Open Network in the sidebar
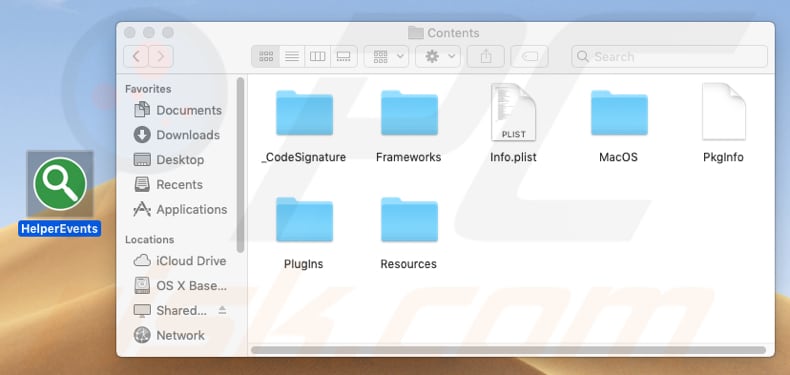 (170, 335)
